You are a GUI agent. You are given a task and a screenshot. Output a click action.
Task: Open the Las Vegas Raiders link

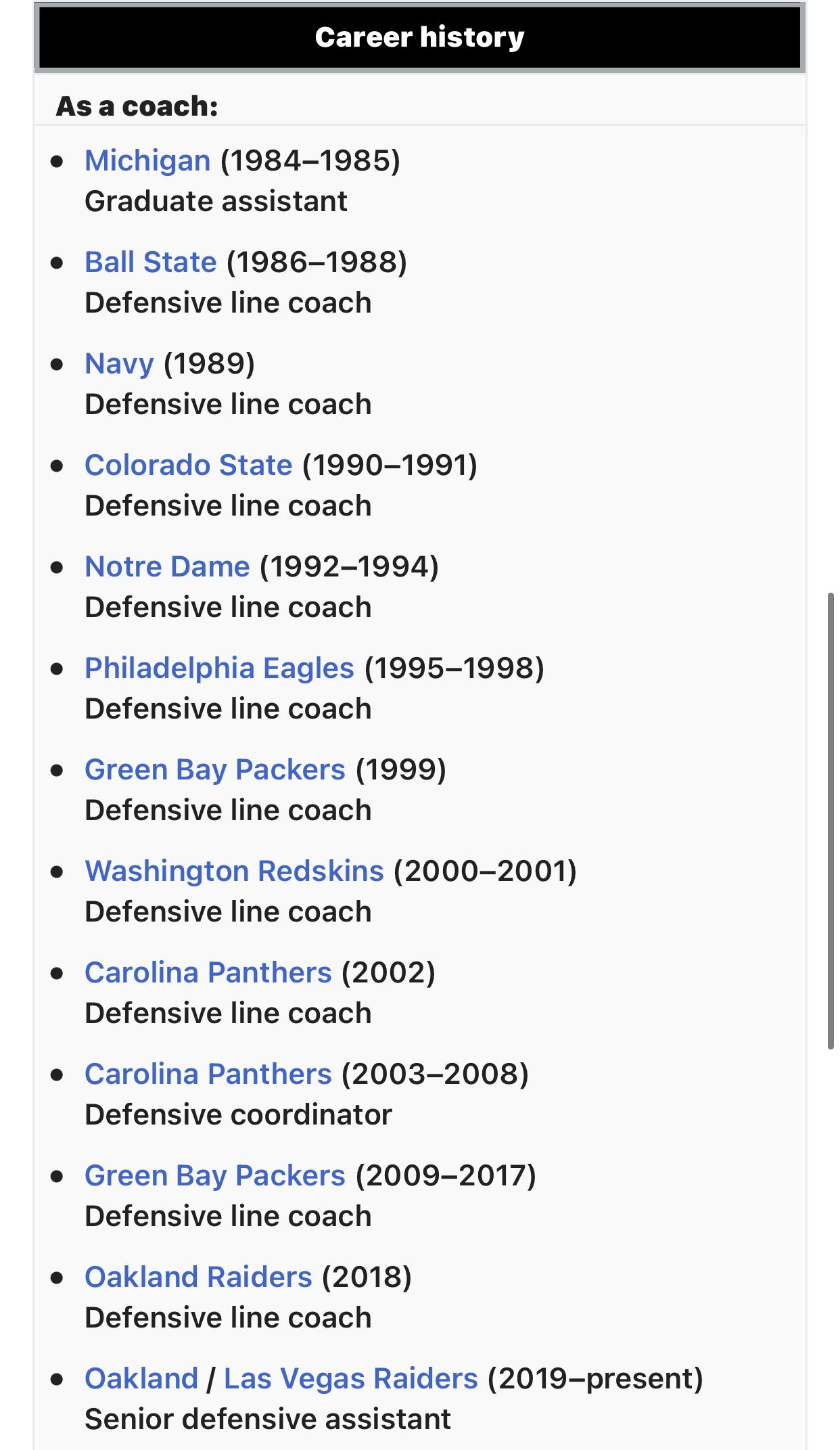[351, 1379]
